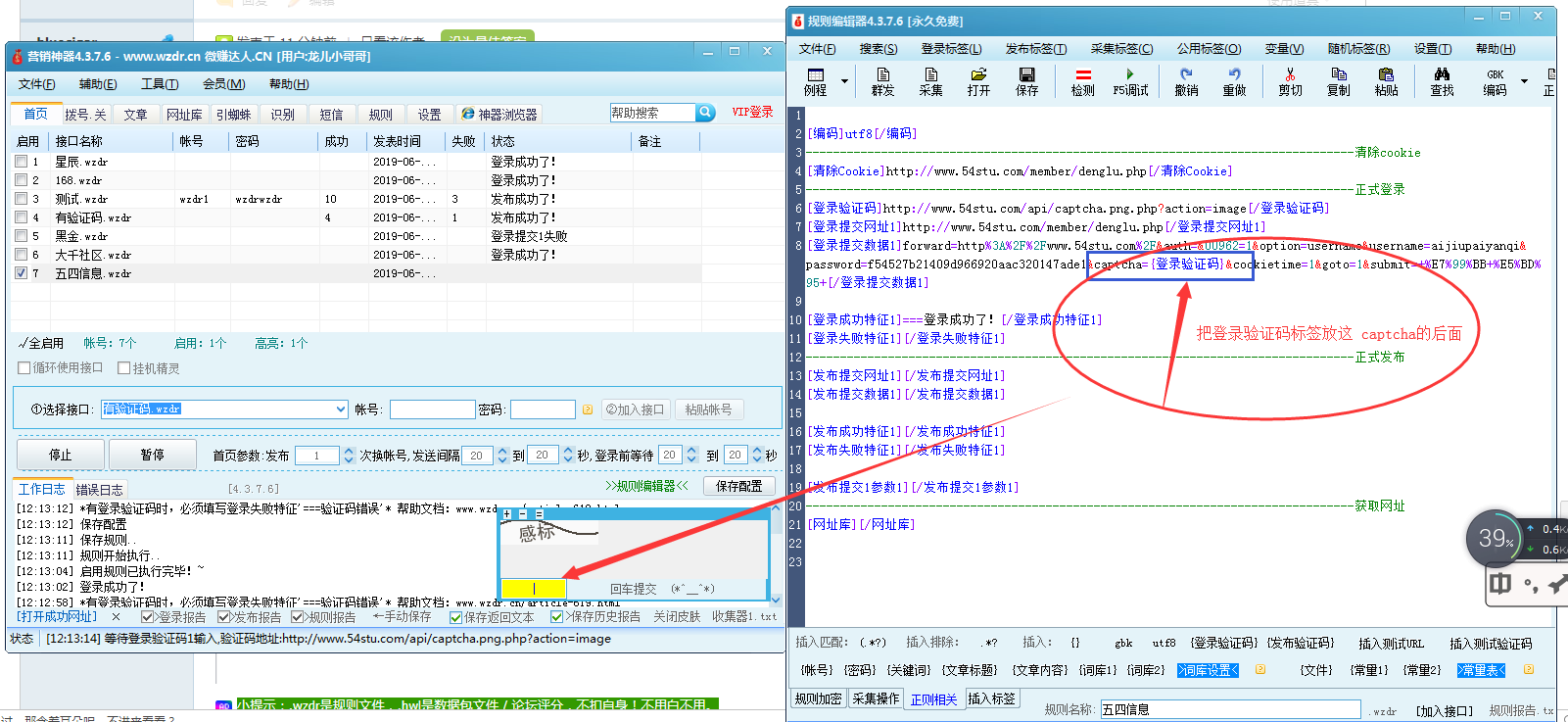
Task: Start F5调试 debug icon
Action: click(x=1130, y=81)
